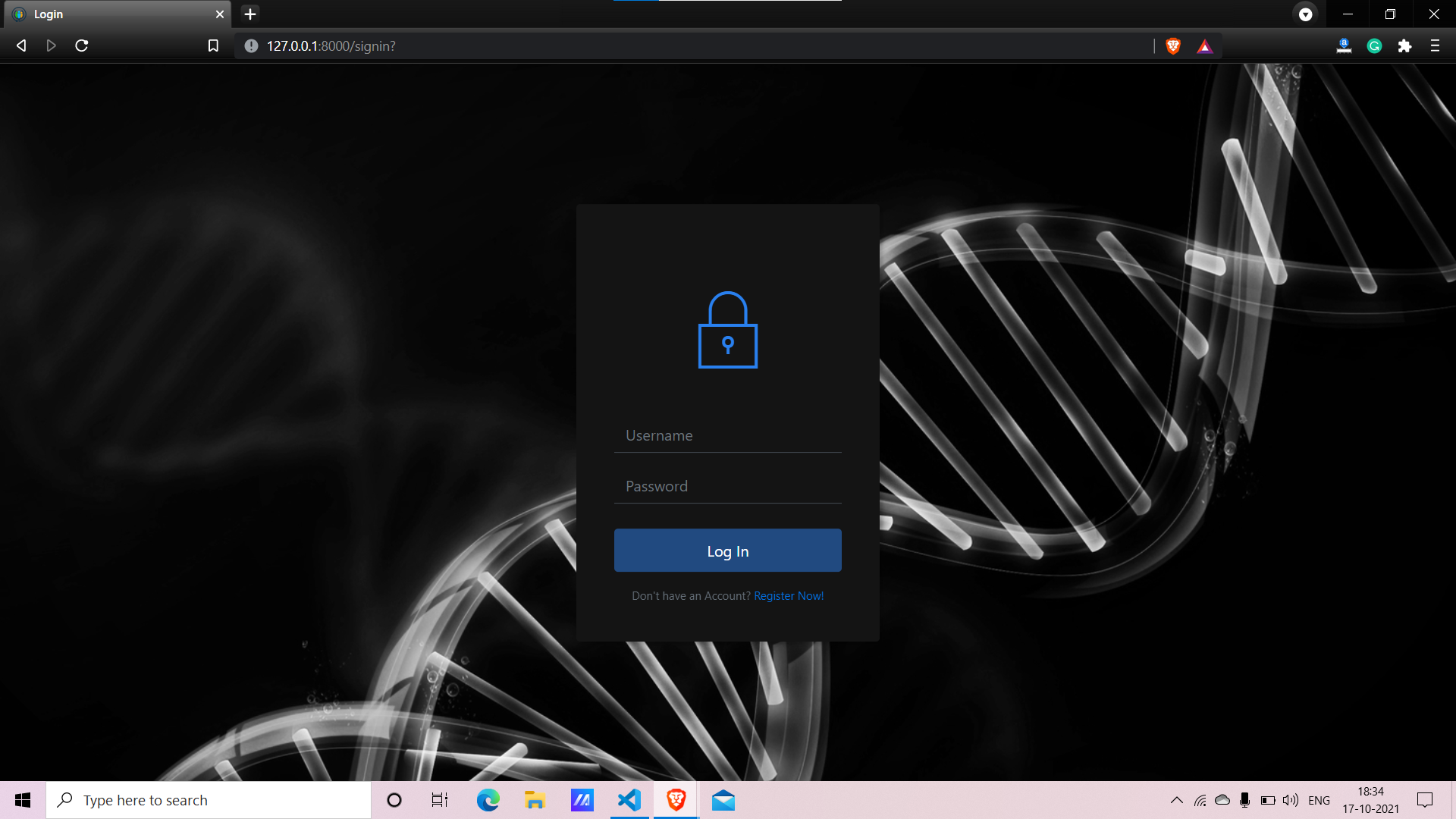Screen dimensions: 1456x819
Task: Go back using the back arrow
Action: 21,46
